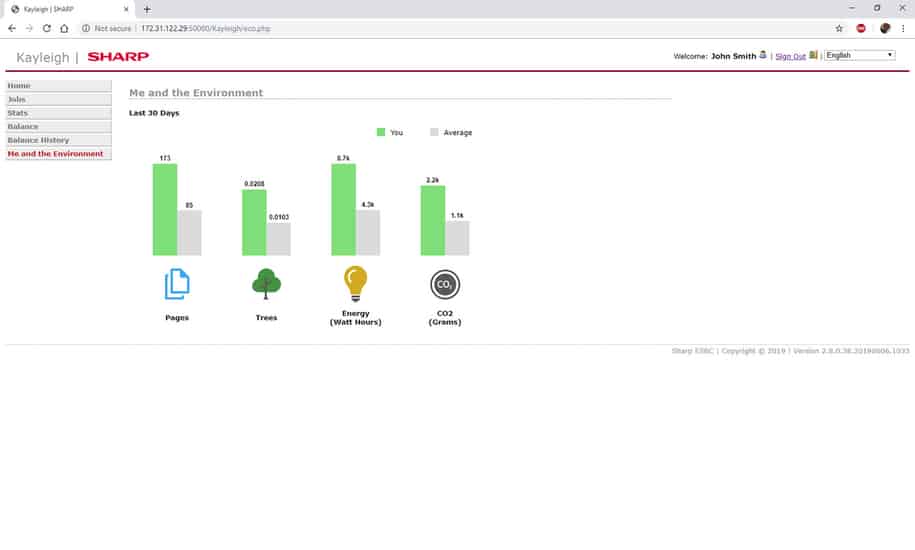This screenshot has height=550, width=915.
Task: Open the Home menu item
Action: [58, 86]
